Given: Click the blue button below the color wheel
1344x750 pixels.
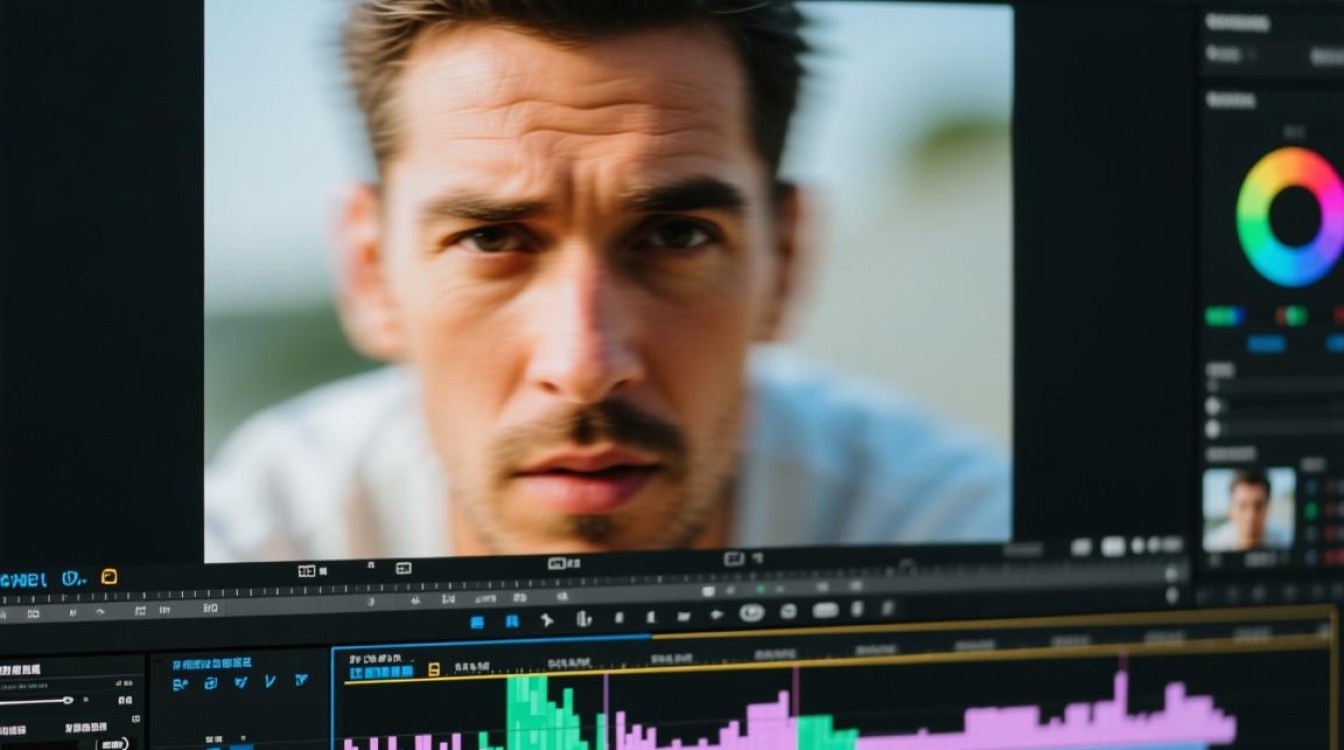Looking at the screenshot, I should [x=1266, y=343].
